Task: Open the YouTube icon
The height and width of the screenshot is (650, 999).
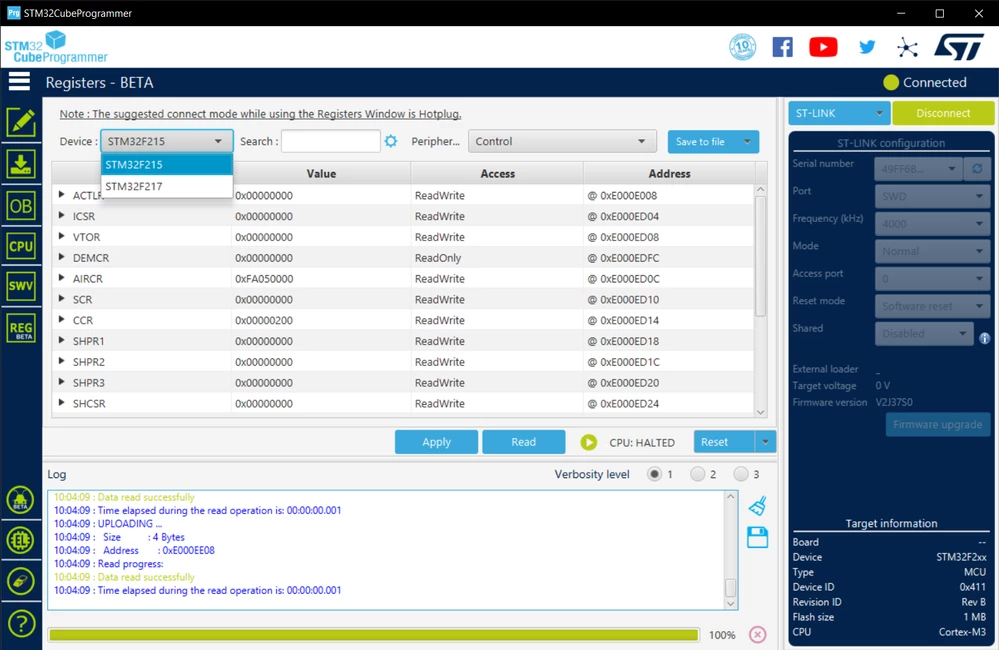Action: pos(823,47)
